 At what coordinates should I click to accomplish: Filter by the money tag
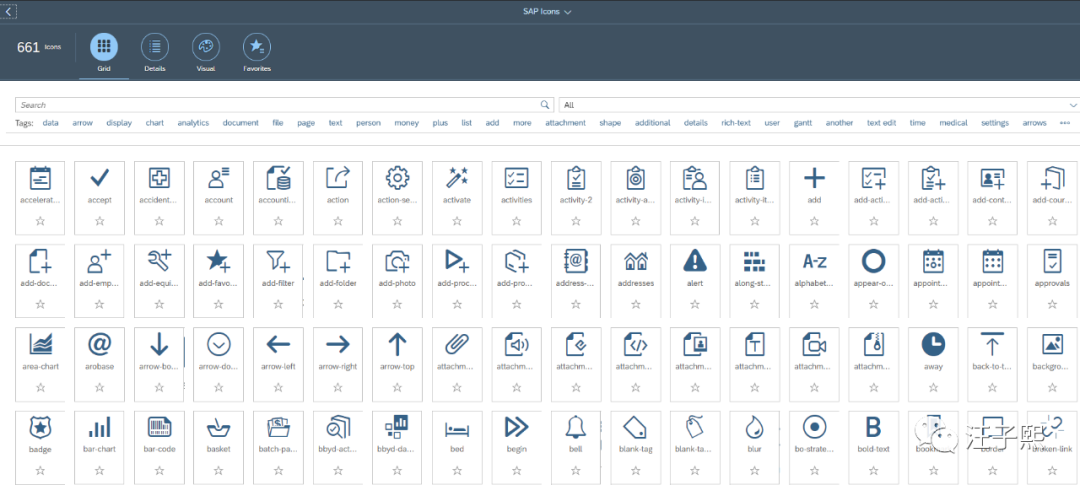tap(406, 123)
